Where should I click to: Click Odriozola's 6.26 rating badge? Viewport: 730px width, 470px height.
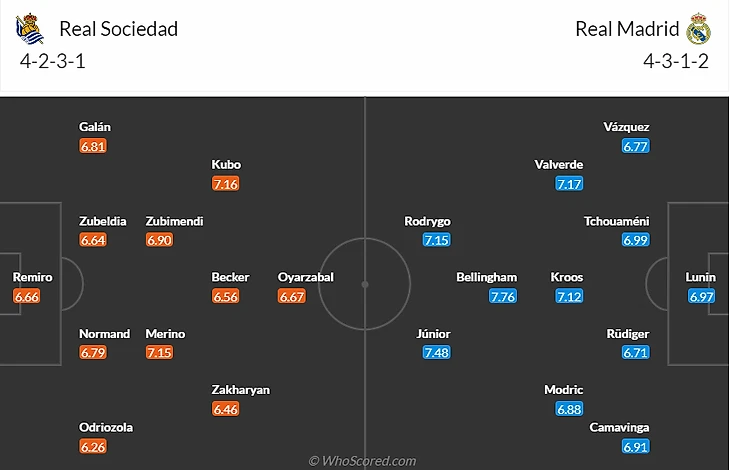click(x=93, y=446)
